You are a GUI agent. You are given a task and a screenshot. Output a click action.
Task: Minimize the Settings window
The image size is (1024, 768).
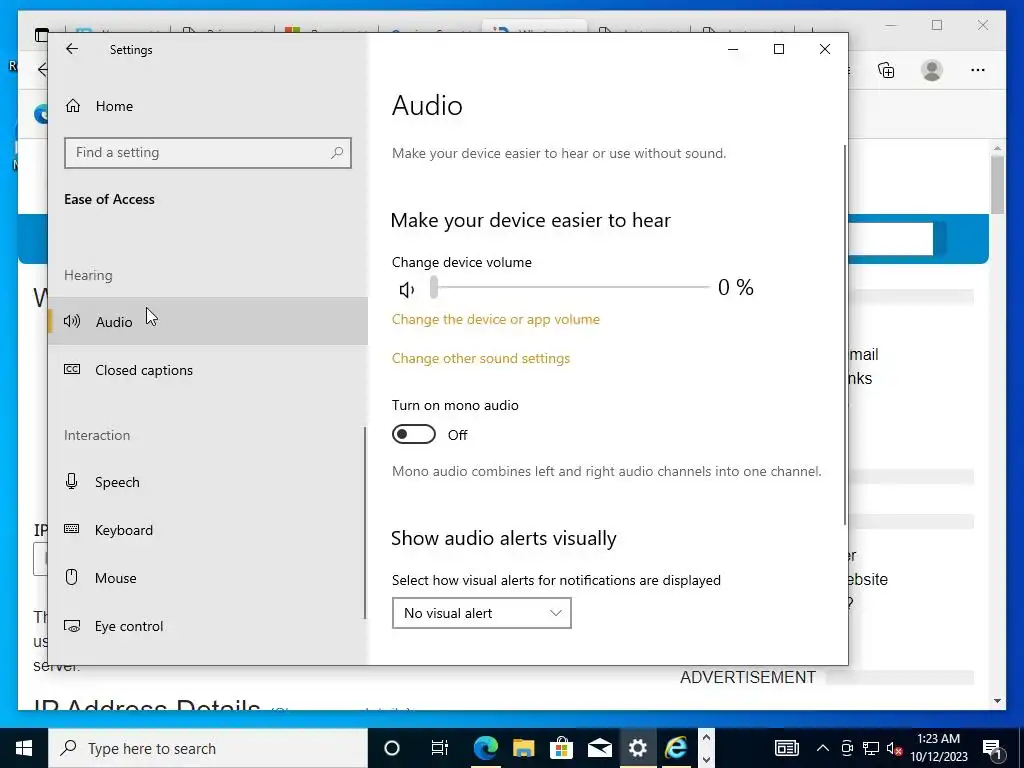click(x=733, y=49)
